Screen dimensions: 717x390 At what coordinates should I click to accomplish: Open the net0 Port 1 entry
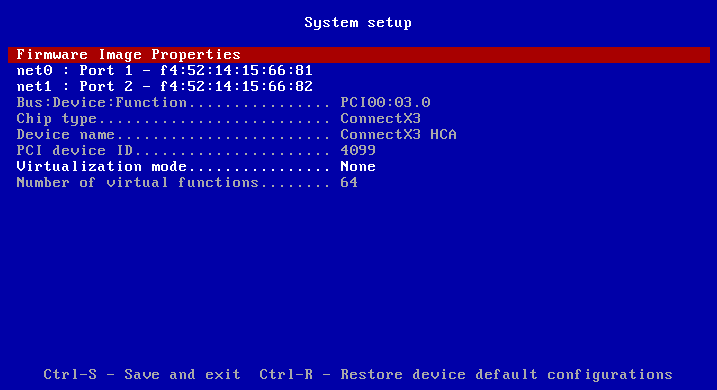[165, 70]
